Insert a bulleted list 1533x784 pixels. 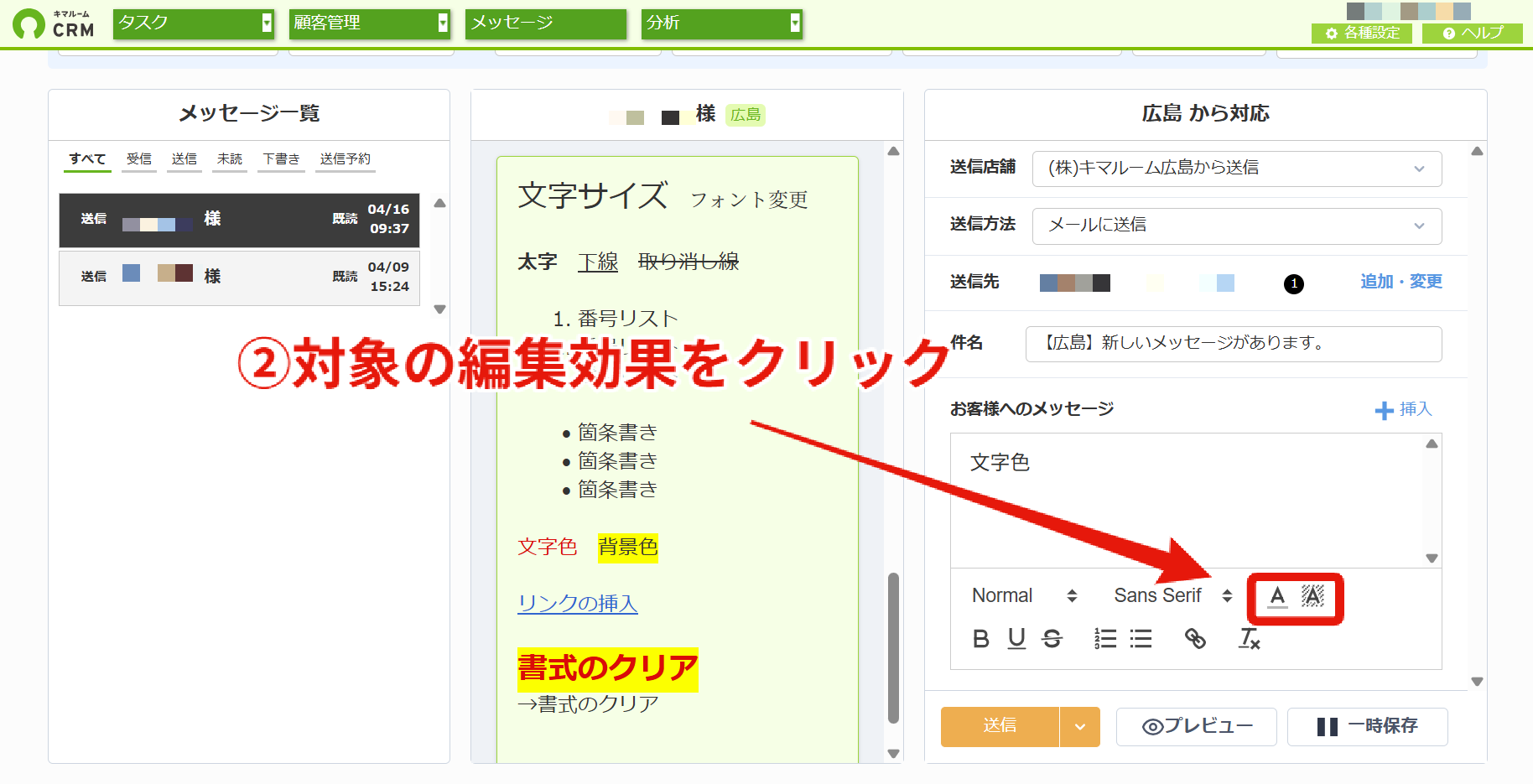(x=1141, y=639)
